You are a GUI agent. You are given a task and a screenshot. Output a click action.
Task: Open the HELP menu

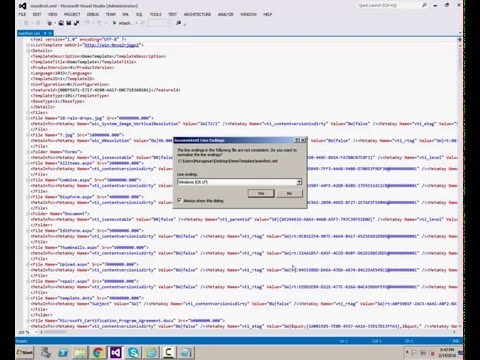[268, 14]
